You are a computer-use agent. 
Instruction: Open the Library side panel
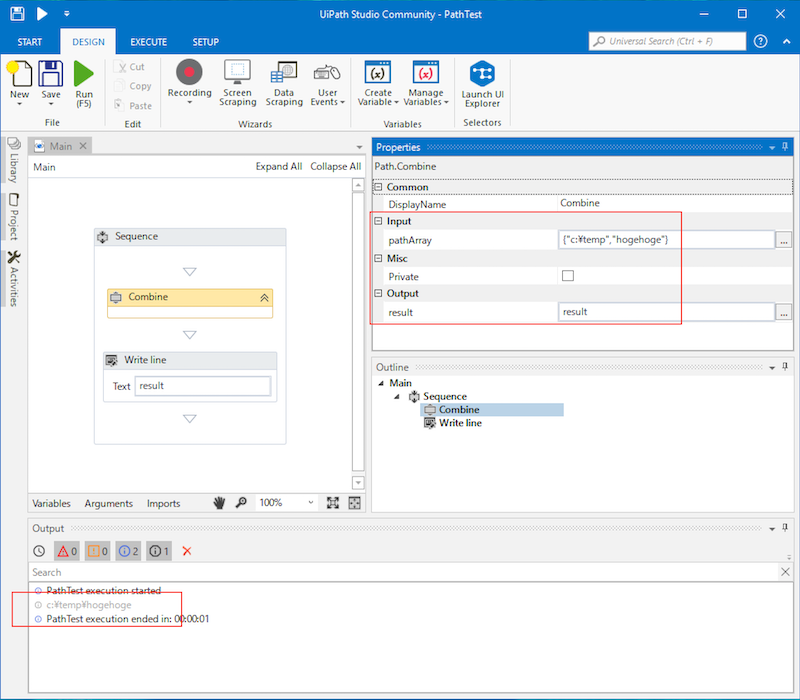tap(14, 161)
